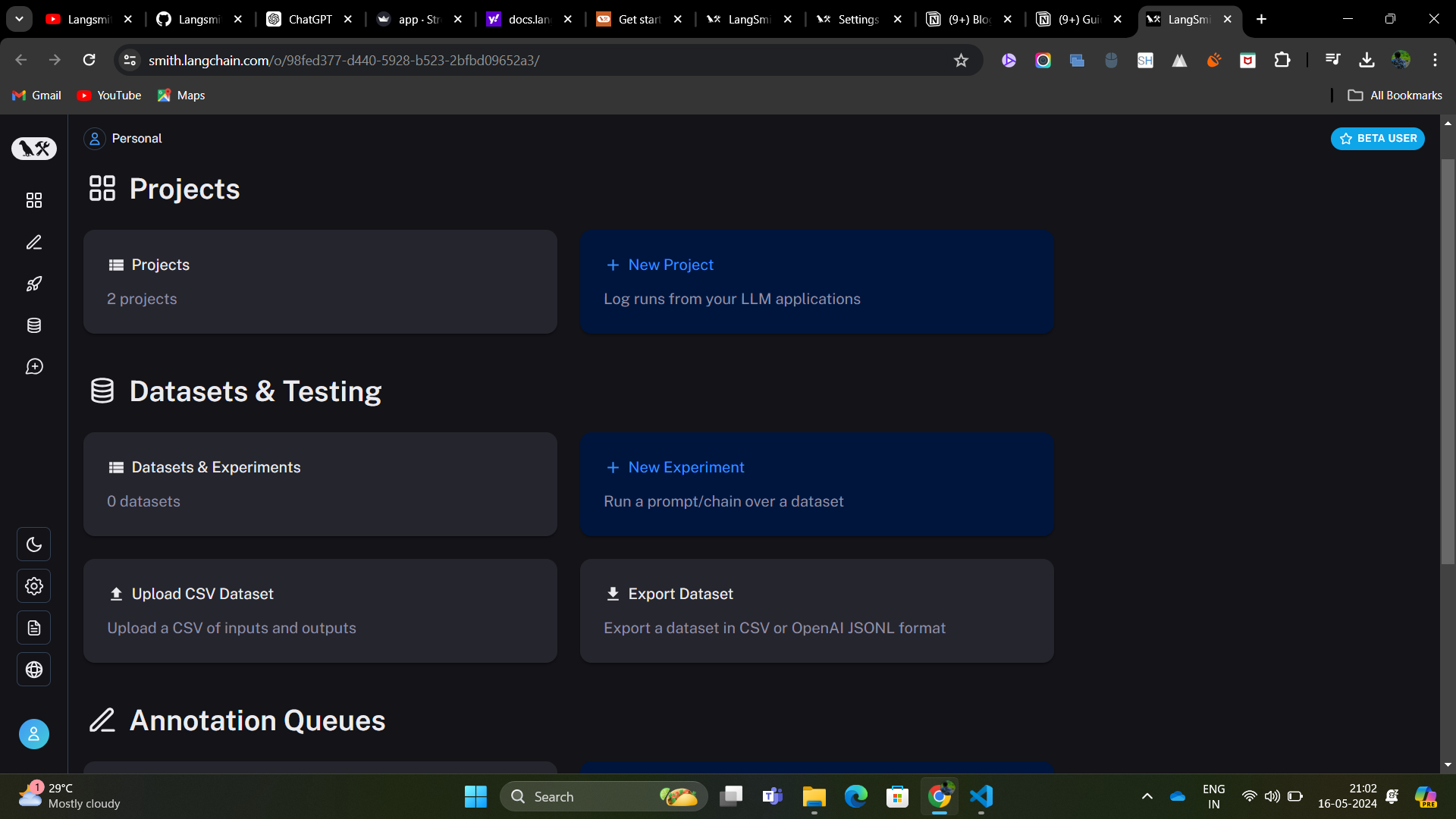Viewport: 1456px width, 819px height.
Task: Go back to previous page
Action: tap(21, 60)
